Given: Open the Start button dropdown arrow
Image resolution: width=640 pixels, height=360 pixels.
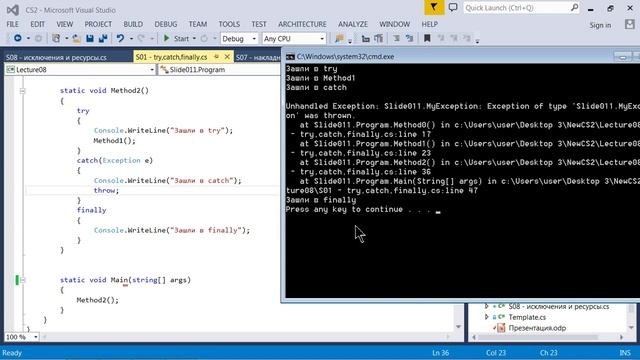Looking at the screenshot, I should coord(194,39).
